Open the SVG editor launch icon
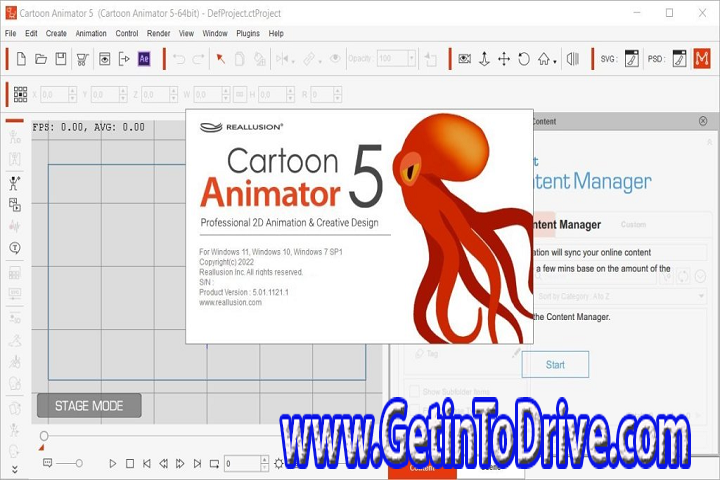 [x=631, y=59]
